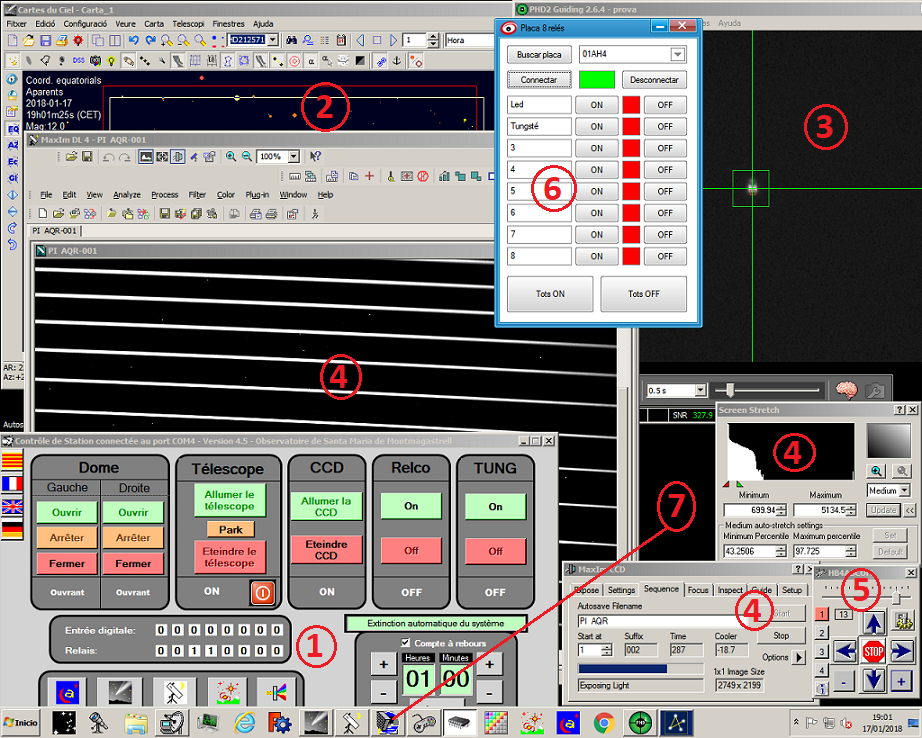Click Park in the Télescope panel
Image resolution: width=922 pixels, height=738 pixels.
(x=230, y=529)
